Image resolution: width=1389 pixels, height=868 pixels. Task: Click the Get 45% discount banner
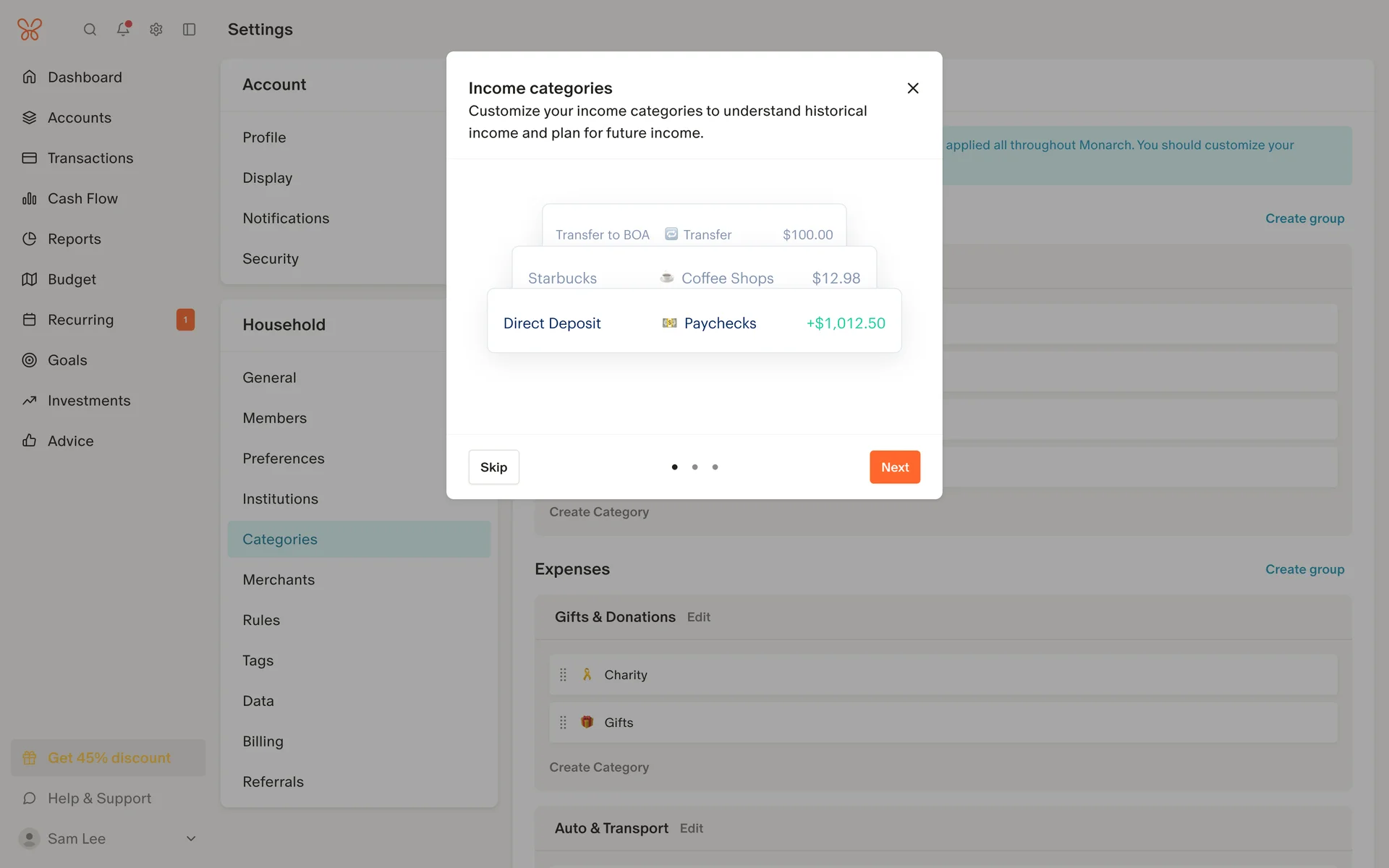click(109, 757)
